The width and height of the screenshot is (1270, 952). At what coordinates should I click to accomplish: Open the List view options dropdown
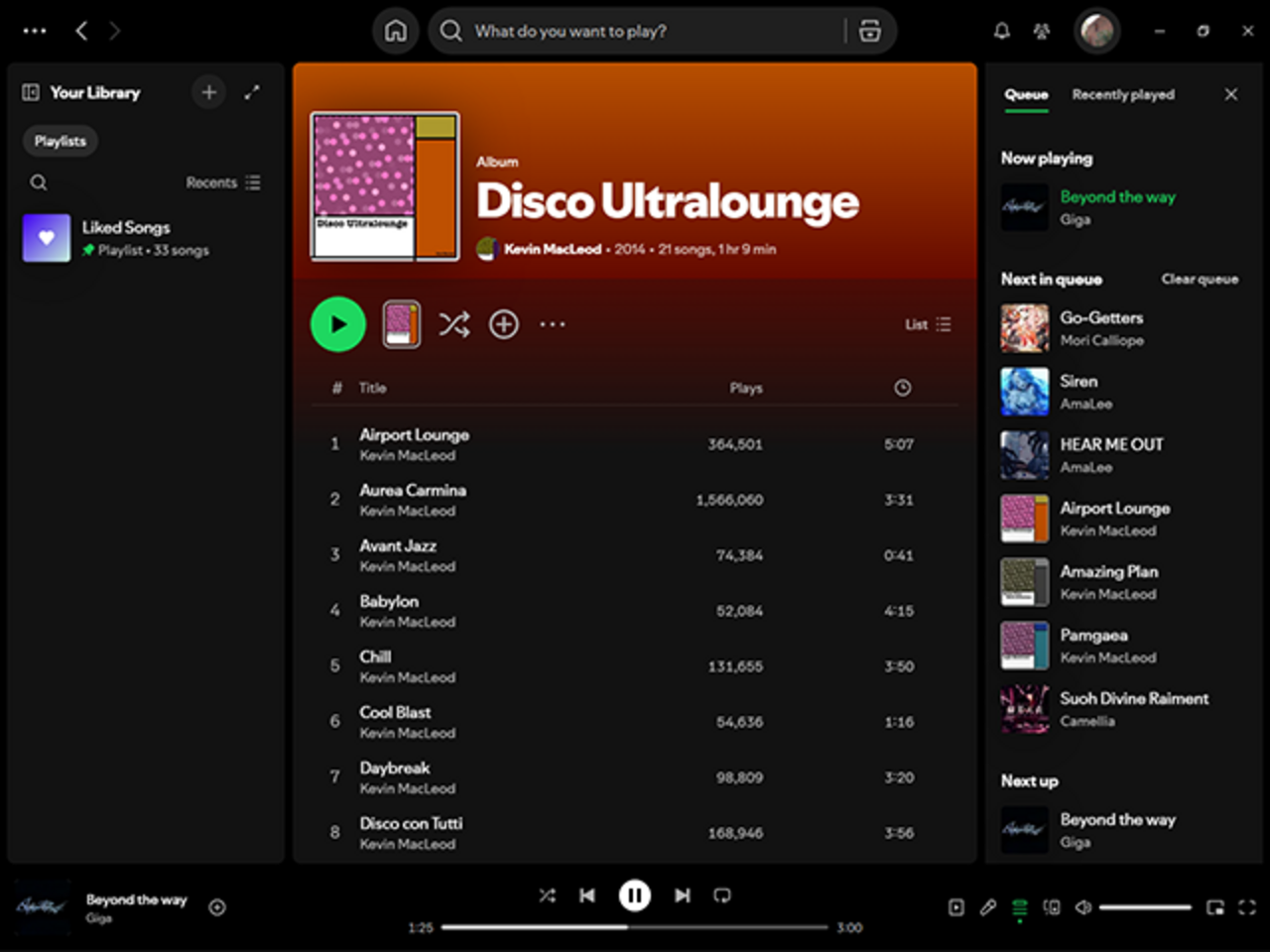coord(928,324)
